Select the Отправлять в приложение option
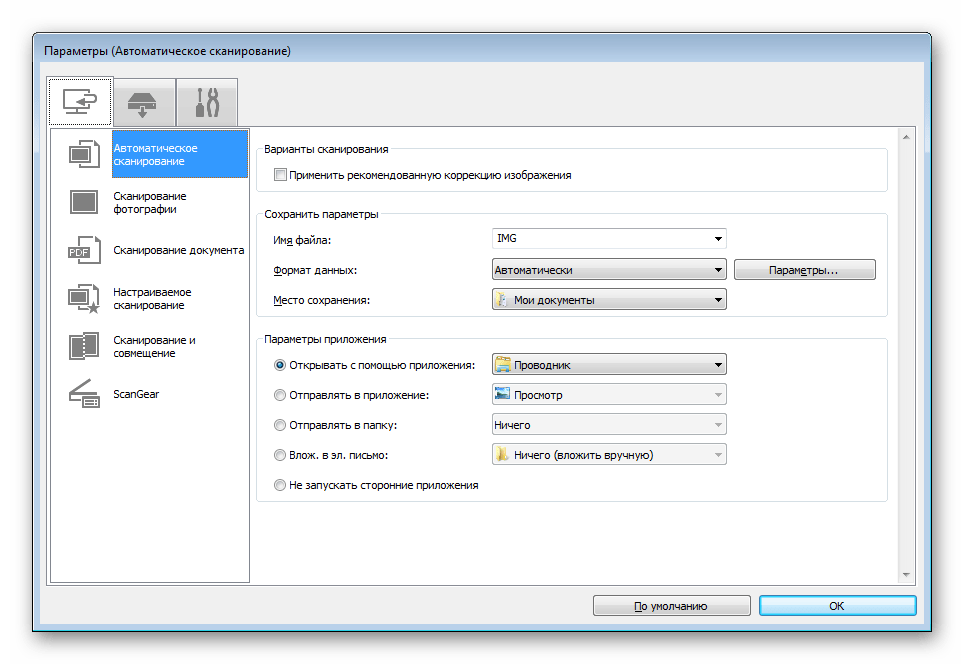Image resolution: width=964 pixels, height=664 pixels. coord(280,394)
